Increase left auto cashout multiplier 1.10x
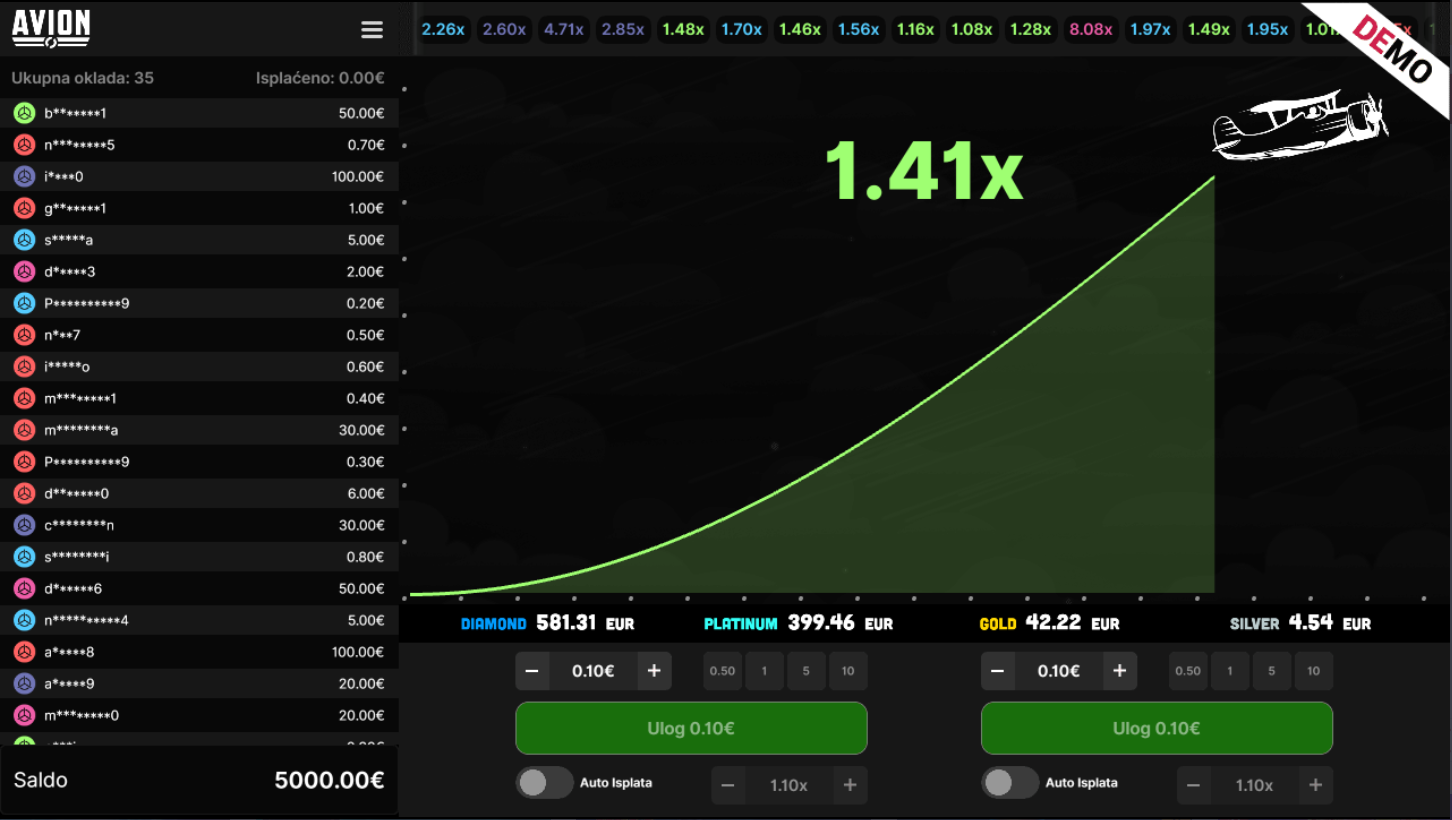Viewport: 1452px width, 820px height. [x=850, y=785]
